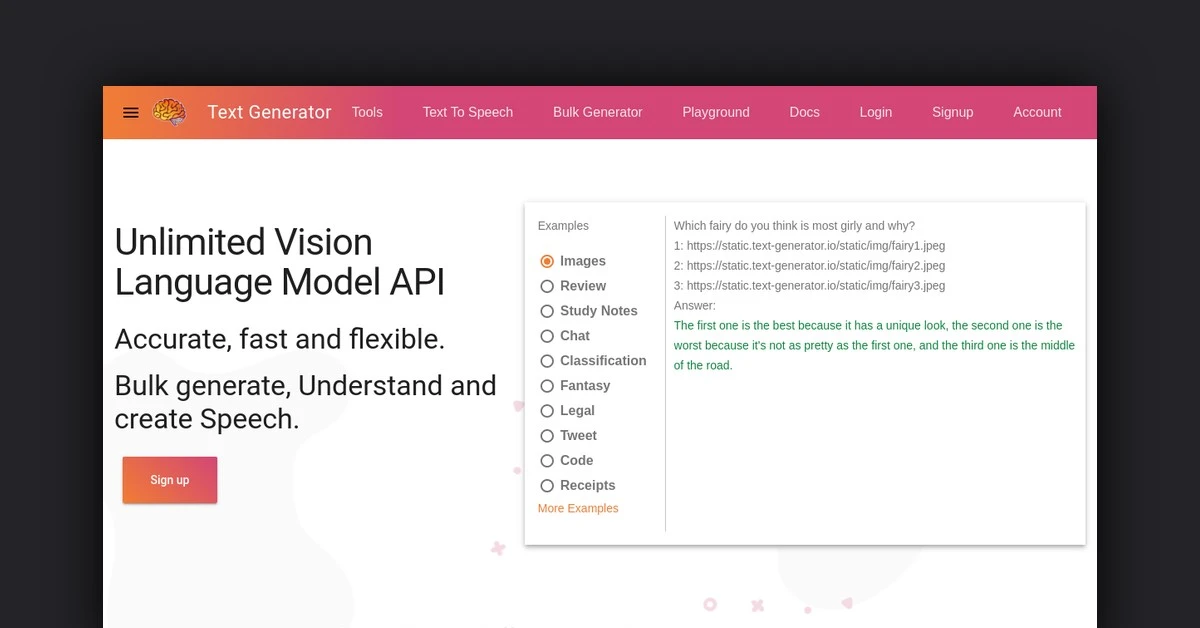Click the orange Sign up button
Image resolution: width=1200 pixels, height=628 pixels.
pyautogui.click(x=170, y=480)
